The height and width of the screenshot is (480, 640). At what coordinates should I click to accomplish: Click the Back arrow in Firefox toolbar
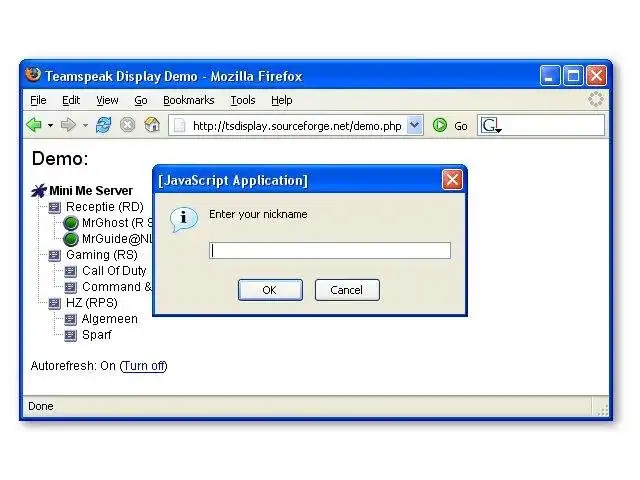tap(34, 125)
